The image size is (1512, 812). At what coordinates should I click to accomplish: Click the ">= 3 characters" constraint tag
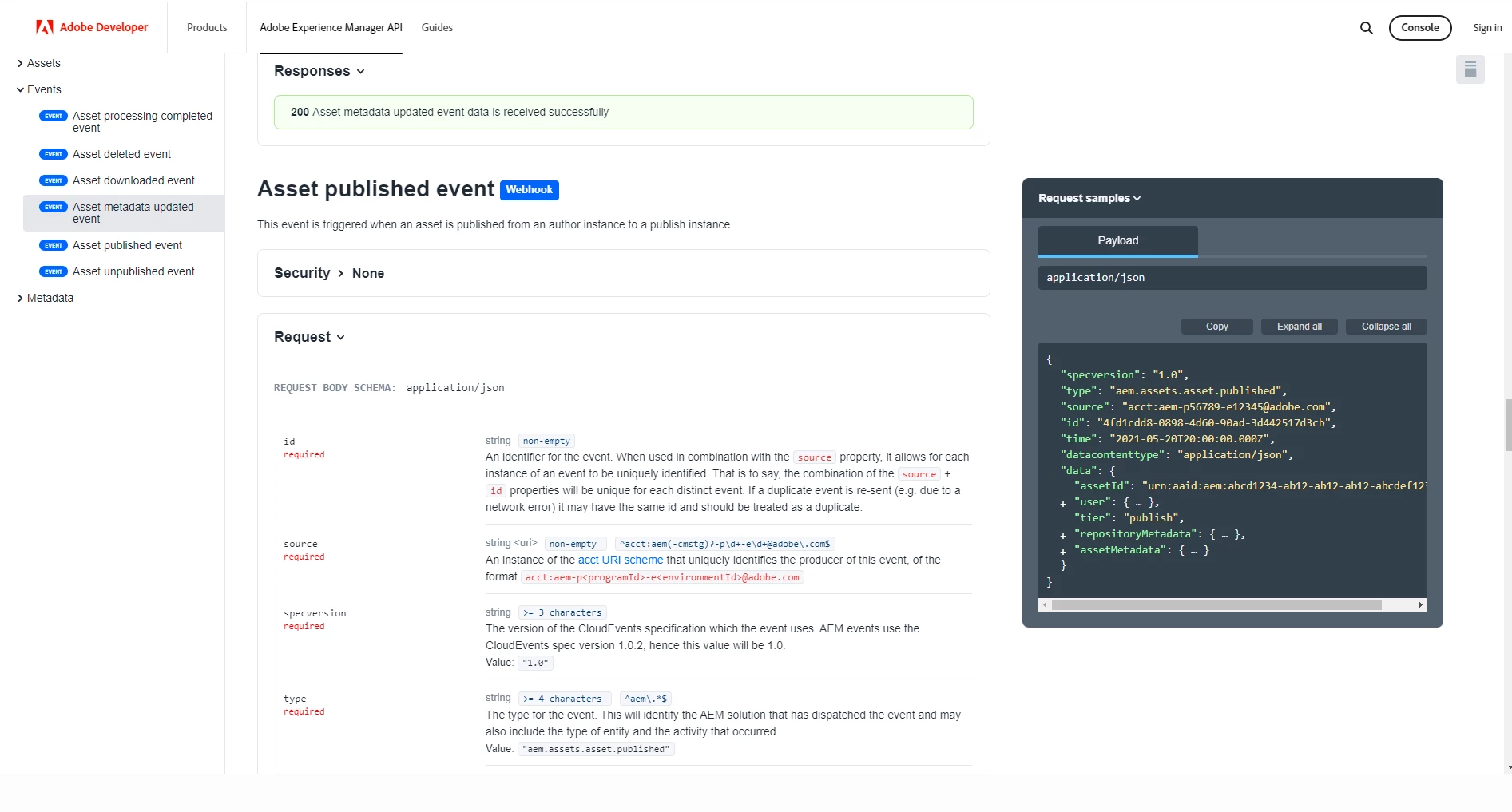562,612
